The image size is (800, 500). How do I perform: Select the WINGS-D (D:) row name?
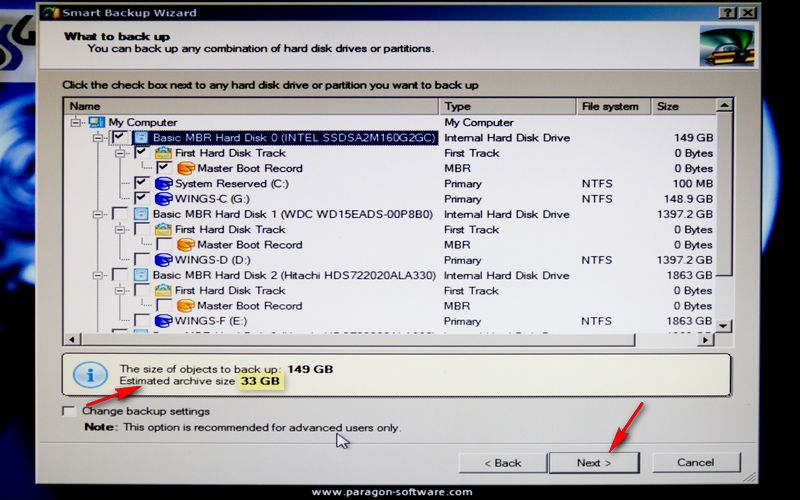tap(213, 260)
